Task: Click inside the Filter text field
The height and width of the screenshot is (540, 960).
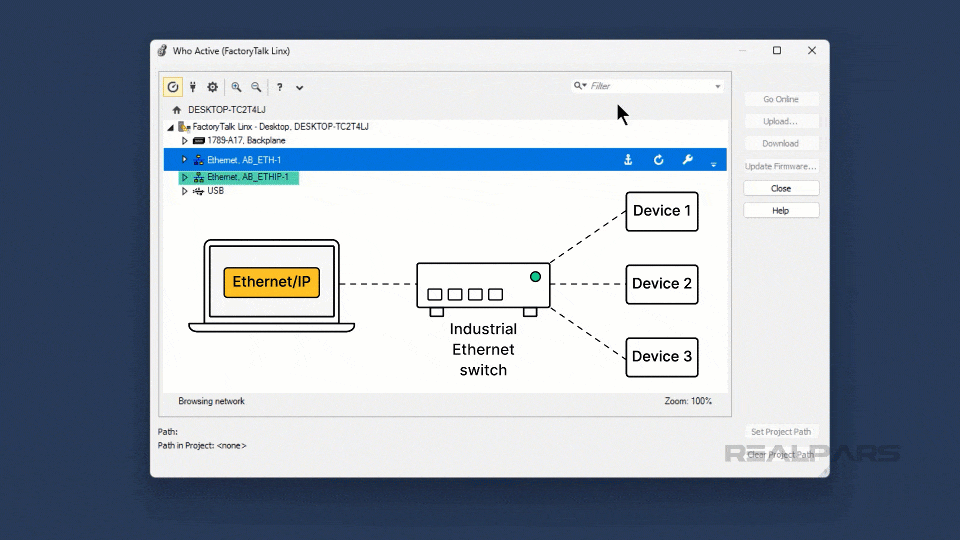Action: pyautogui.click(x=650, y=86)
